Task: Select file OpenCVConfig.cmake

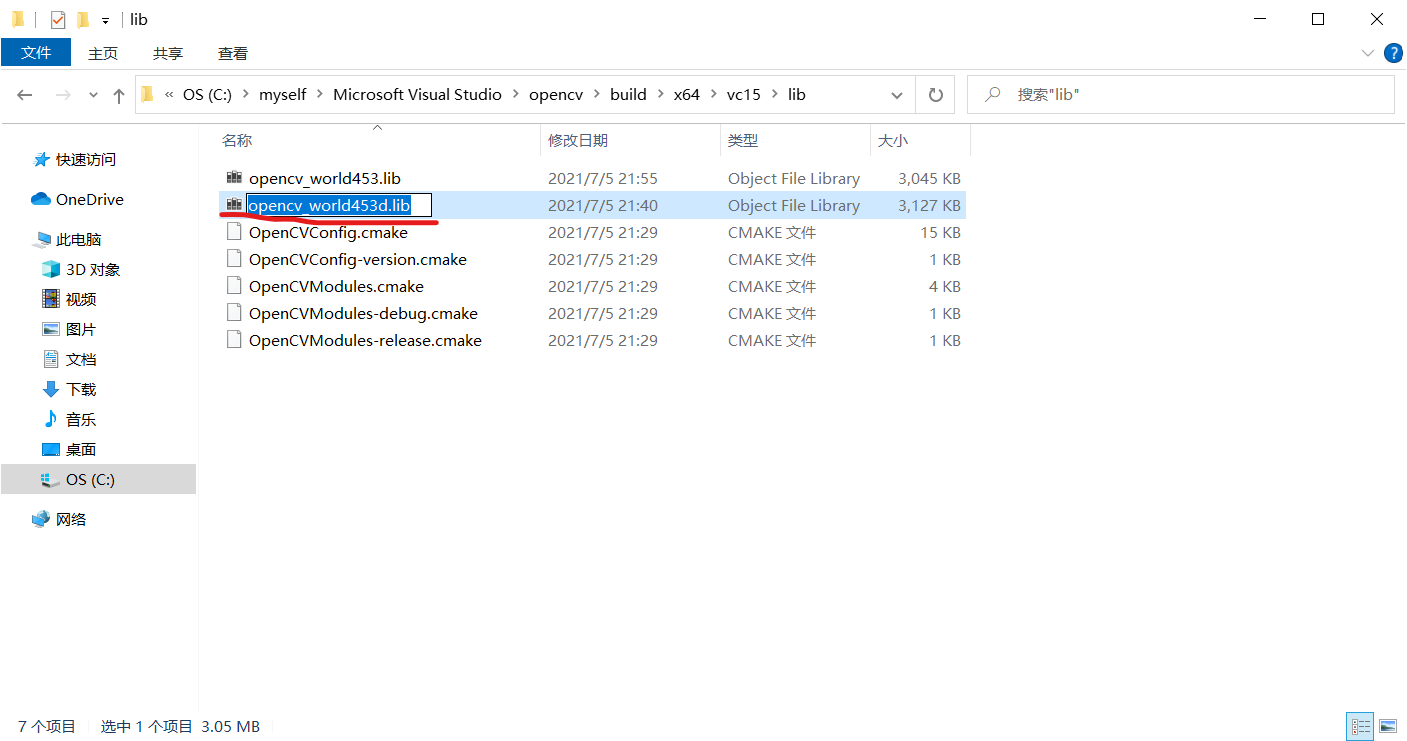Action: tap(328, 233)
